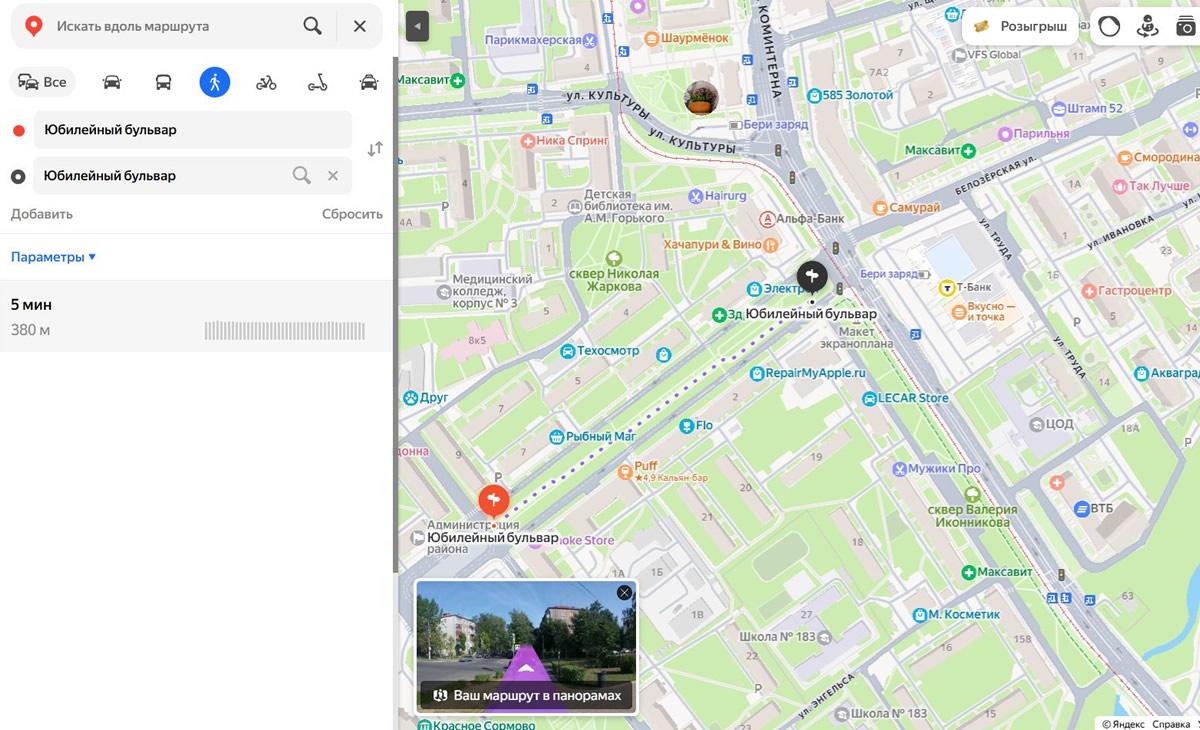
Task: Switch to public transport bus mode
Action: (163, 82)
